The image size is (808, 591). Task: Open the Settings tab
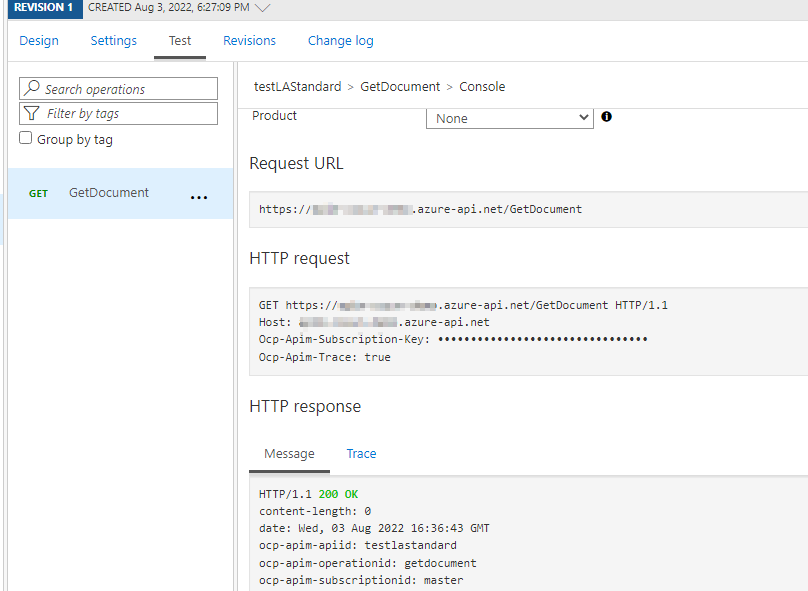point(113,41)
